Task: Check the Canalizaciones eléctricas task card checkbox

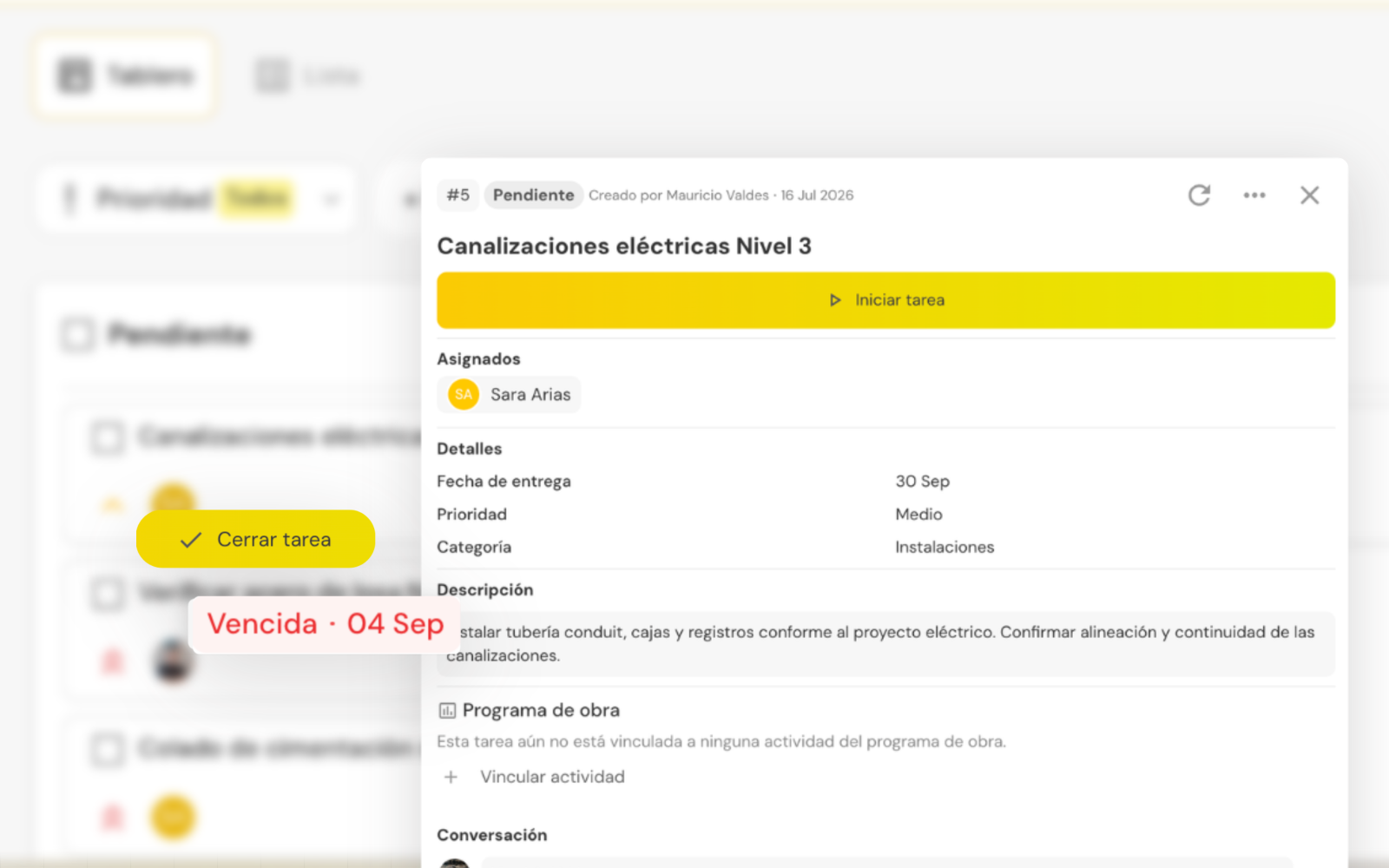Action: 108,437
